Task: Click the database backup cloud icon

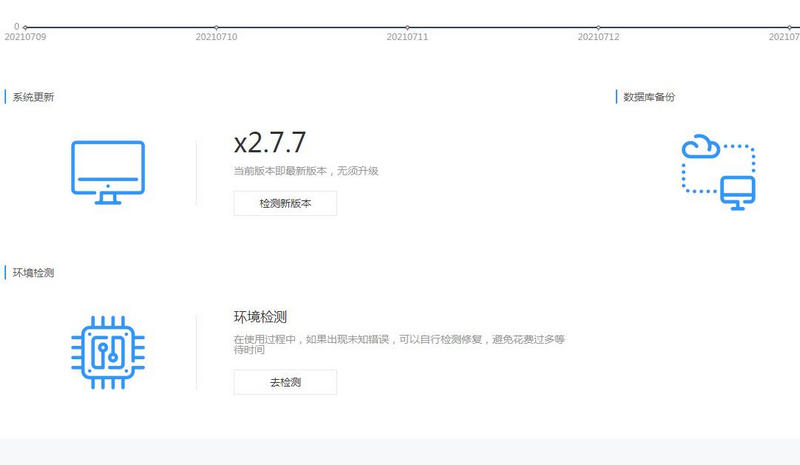Action: tap(718, 172)
